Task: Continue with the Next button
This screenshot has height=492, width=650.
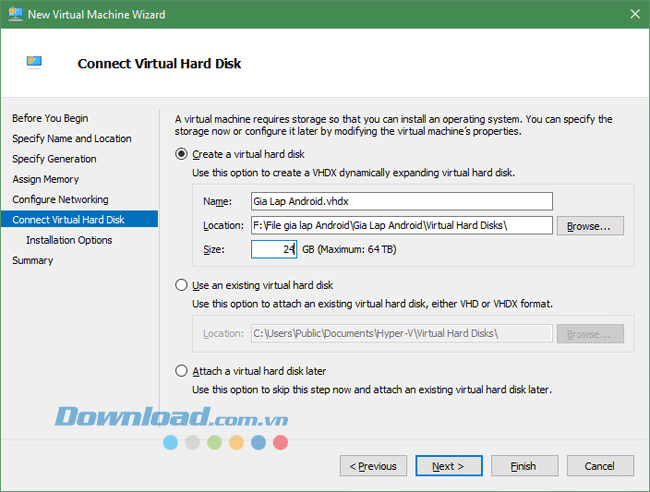Action: pos(449,466)
